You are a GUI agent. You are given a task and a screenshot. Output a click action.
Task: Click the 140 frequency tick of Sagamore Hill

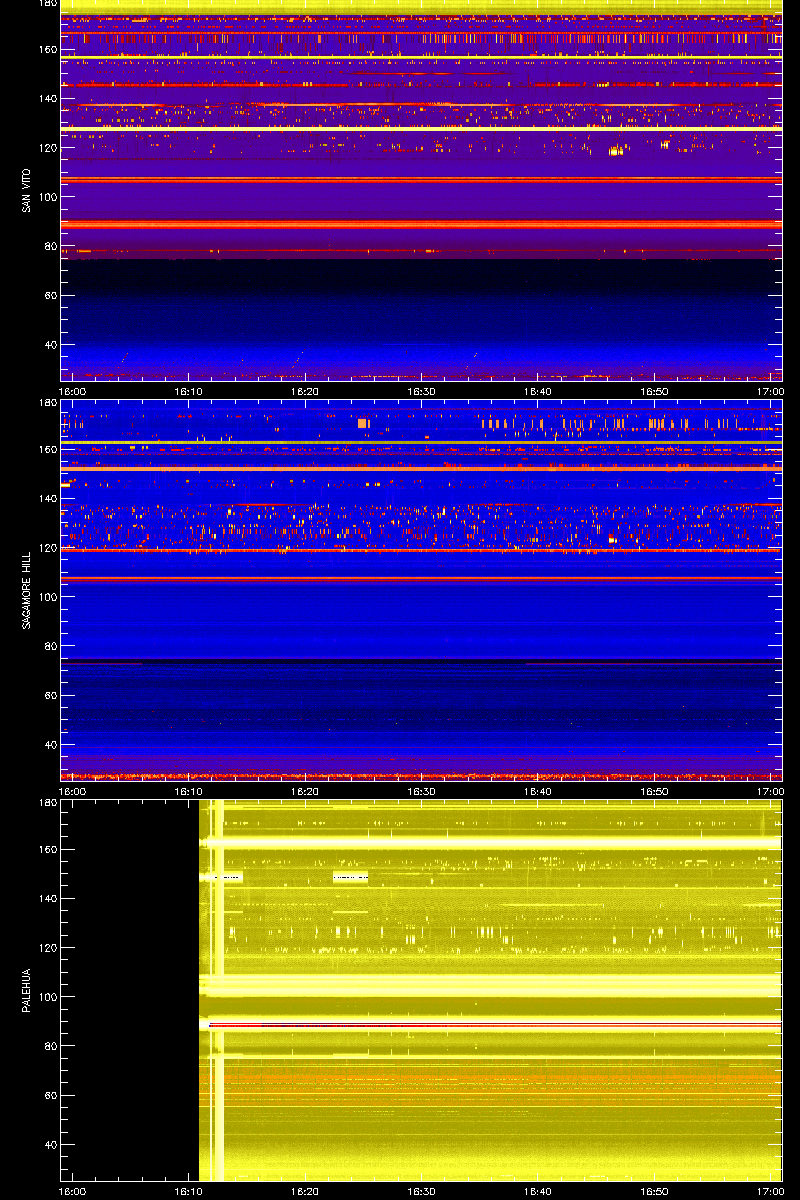(x=46, y=499)
